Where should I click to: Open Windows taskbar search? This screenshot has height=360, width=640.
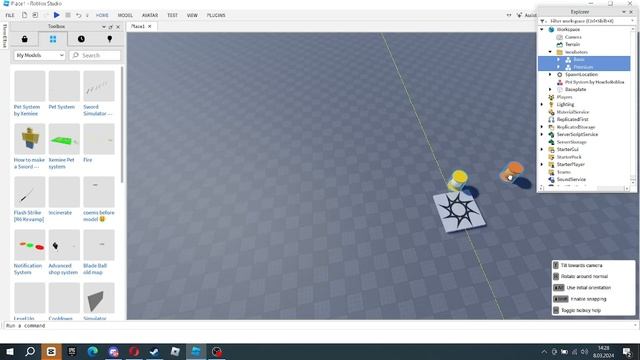(30, 351)
